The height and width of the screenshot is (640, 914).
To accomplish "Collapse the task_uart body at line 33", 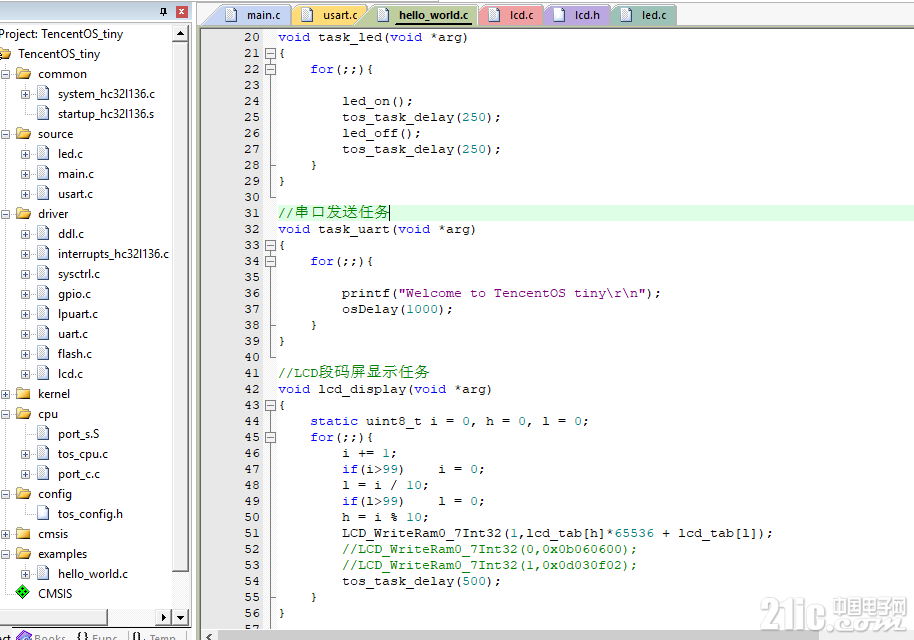I will [x=270, y=245].
